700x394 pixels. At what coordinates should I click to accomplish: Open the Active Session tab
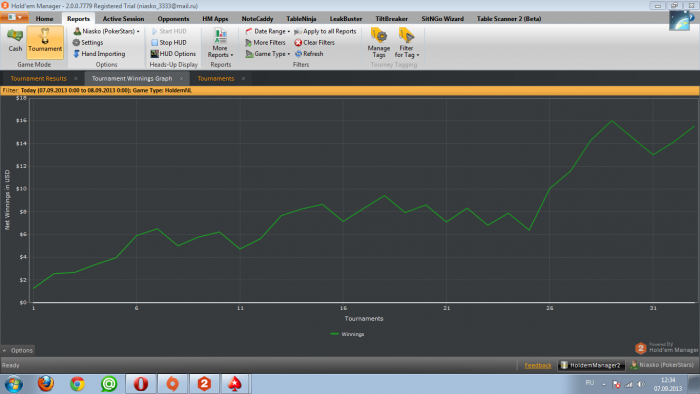(x=123, y=19)
